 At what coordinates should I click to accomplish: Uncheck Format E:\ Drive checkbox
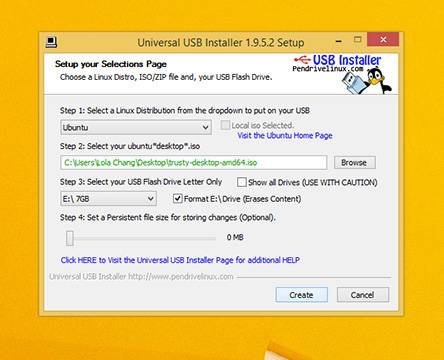(x=177, y=199)
